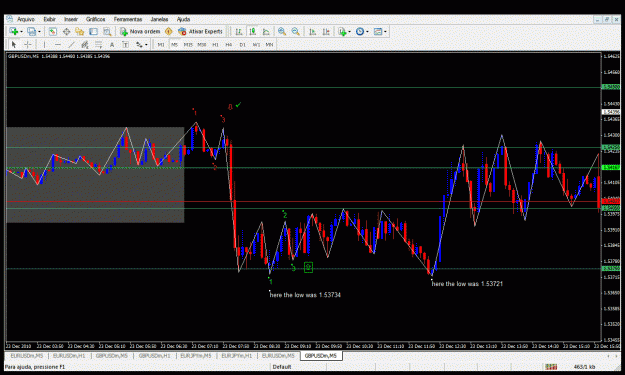Select the trendline tool
625x375 pixels.
(71, 45)
